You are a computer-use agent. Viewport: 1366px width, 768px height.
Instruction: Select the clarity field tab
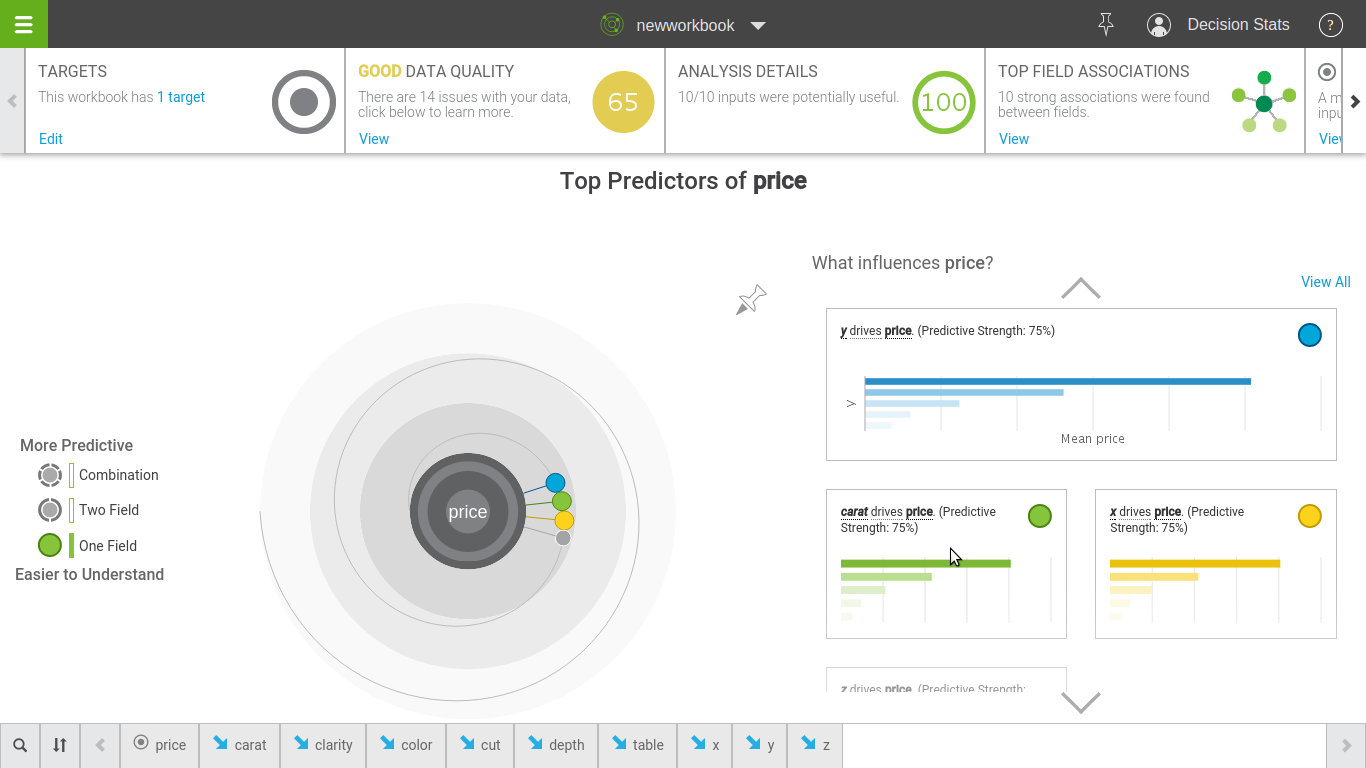tap(322, 745)
